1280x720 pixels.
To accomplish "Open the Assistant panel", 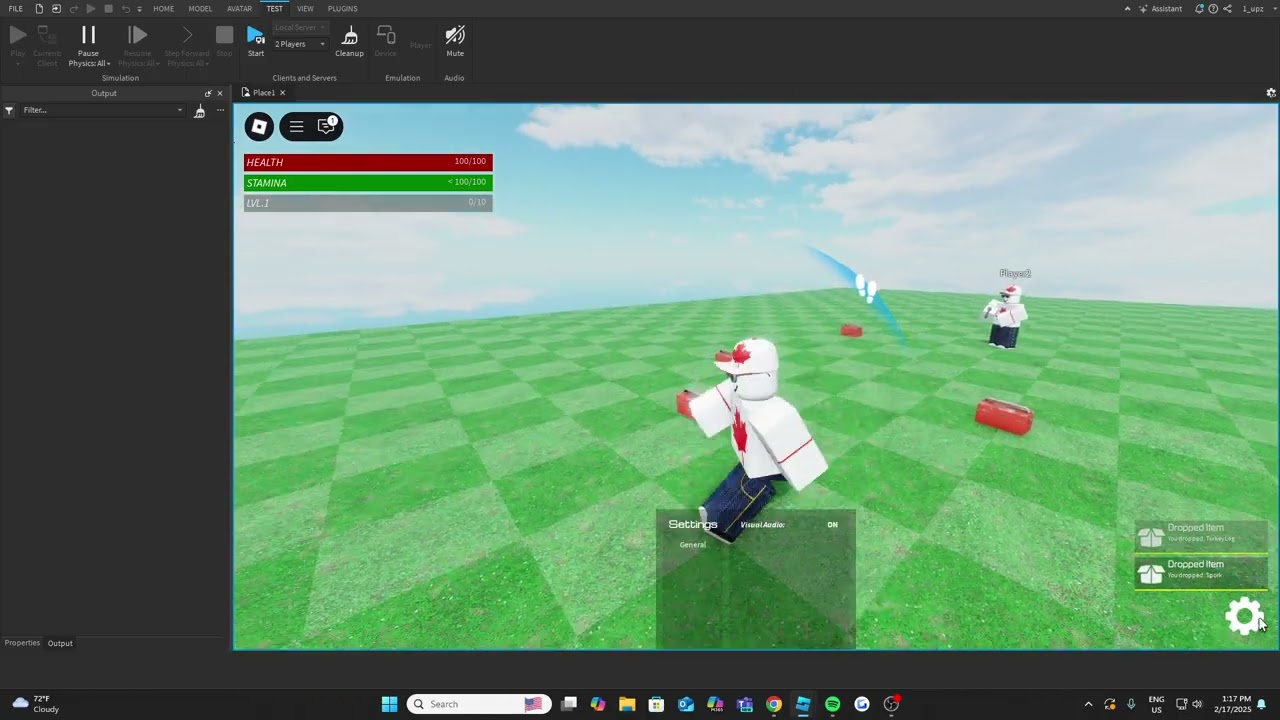I will pos(1160,9).
